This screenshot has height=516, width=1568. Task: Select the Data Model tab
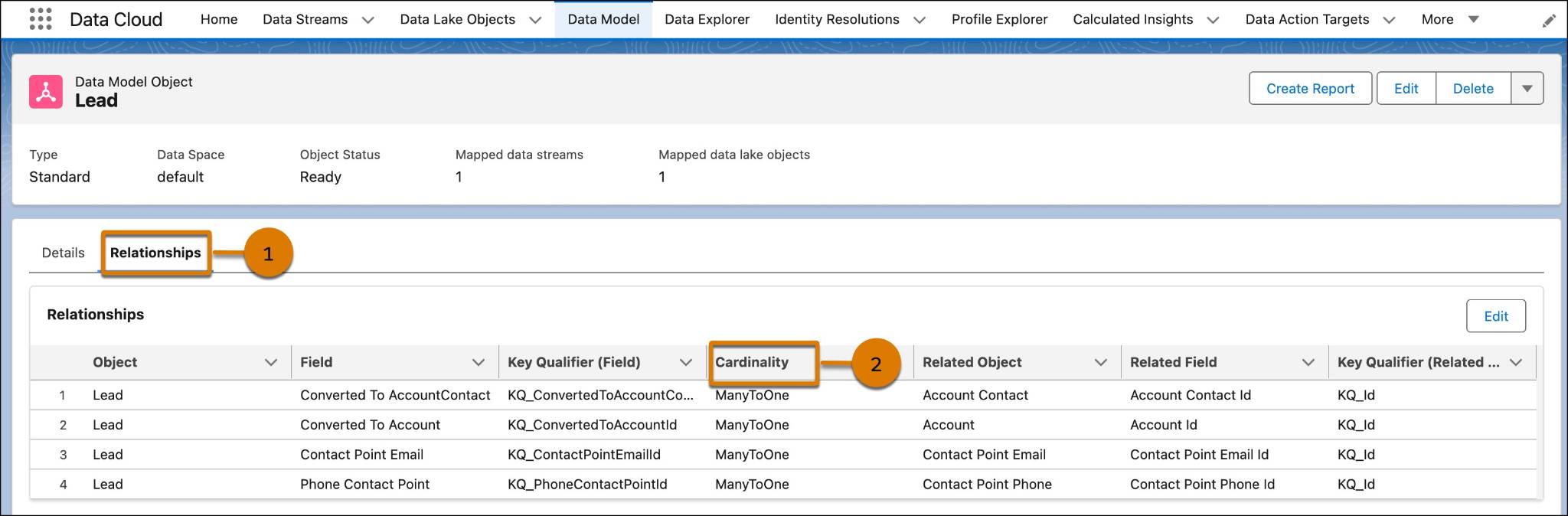click(x=603, y=19)
